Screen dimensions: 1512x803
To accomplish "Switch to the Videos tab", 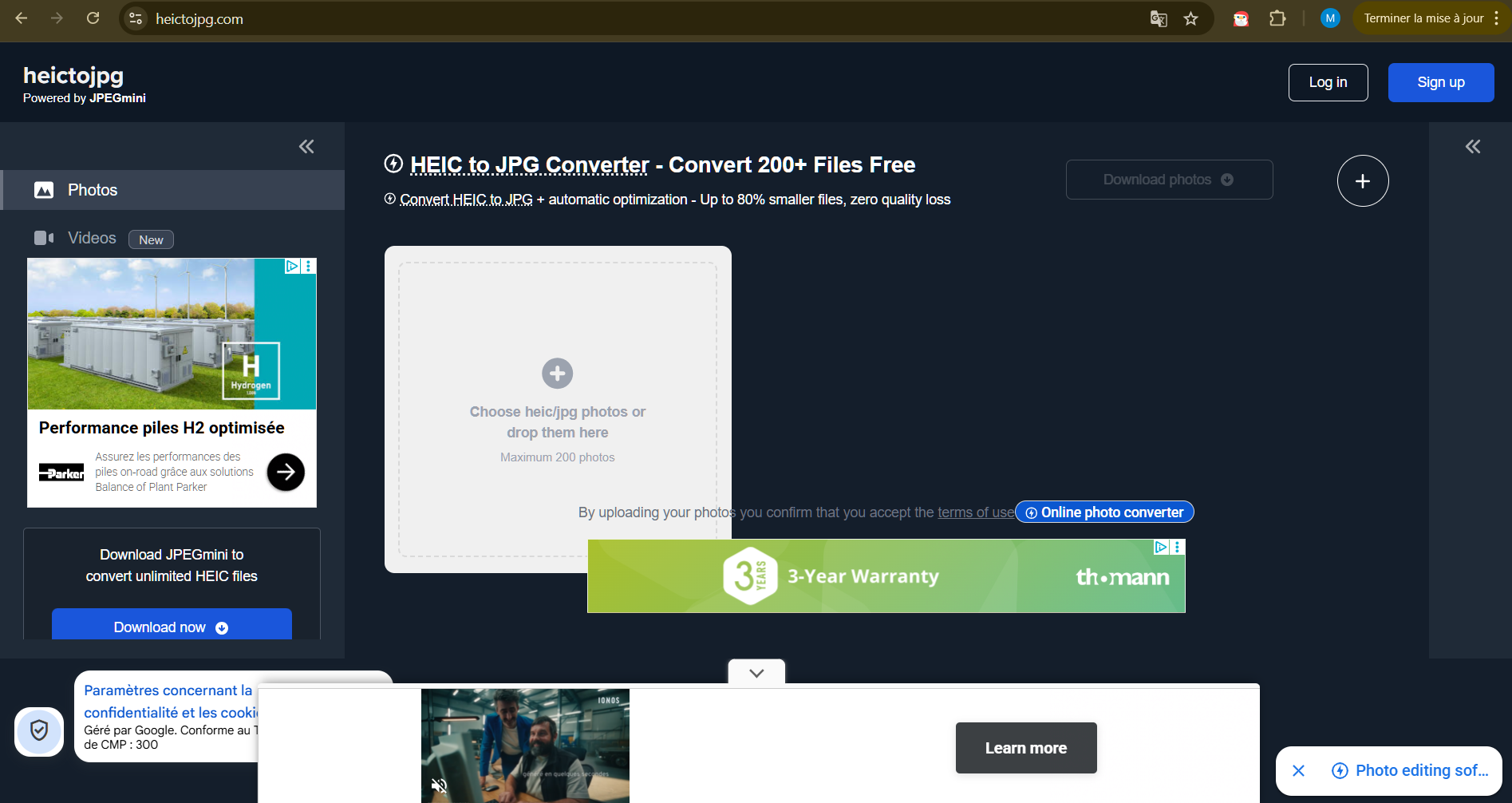I will pyautogui.click(x=92, y=238).
